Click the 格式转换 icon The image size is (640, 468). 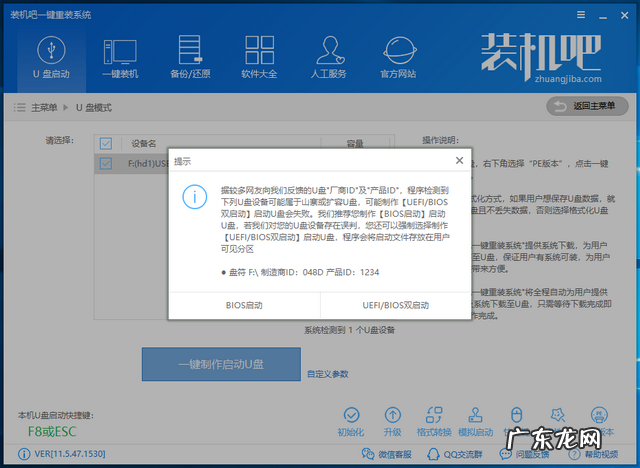click(x=434, y=415)
